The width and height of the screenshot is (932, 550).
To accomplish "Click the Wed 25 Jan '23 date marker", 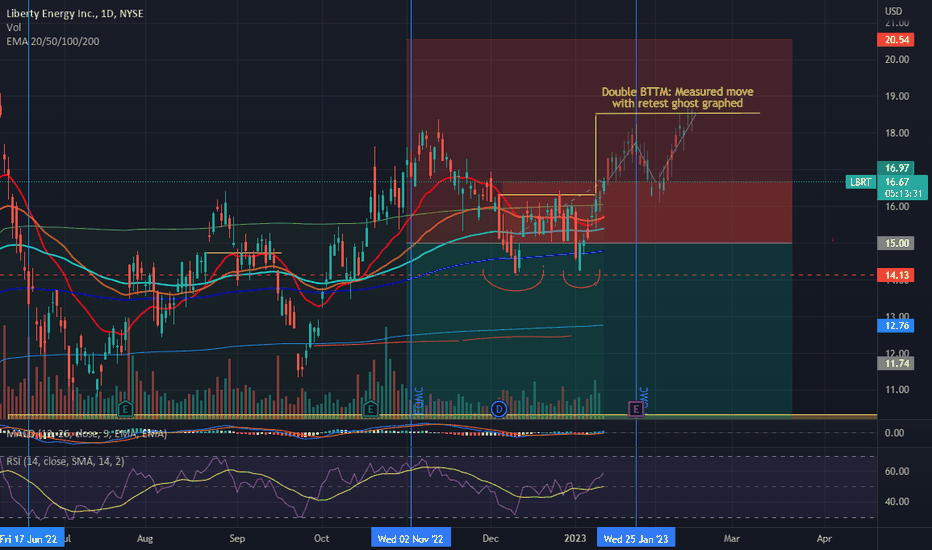I will 636,539.
